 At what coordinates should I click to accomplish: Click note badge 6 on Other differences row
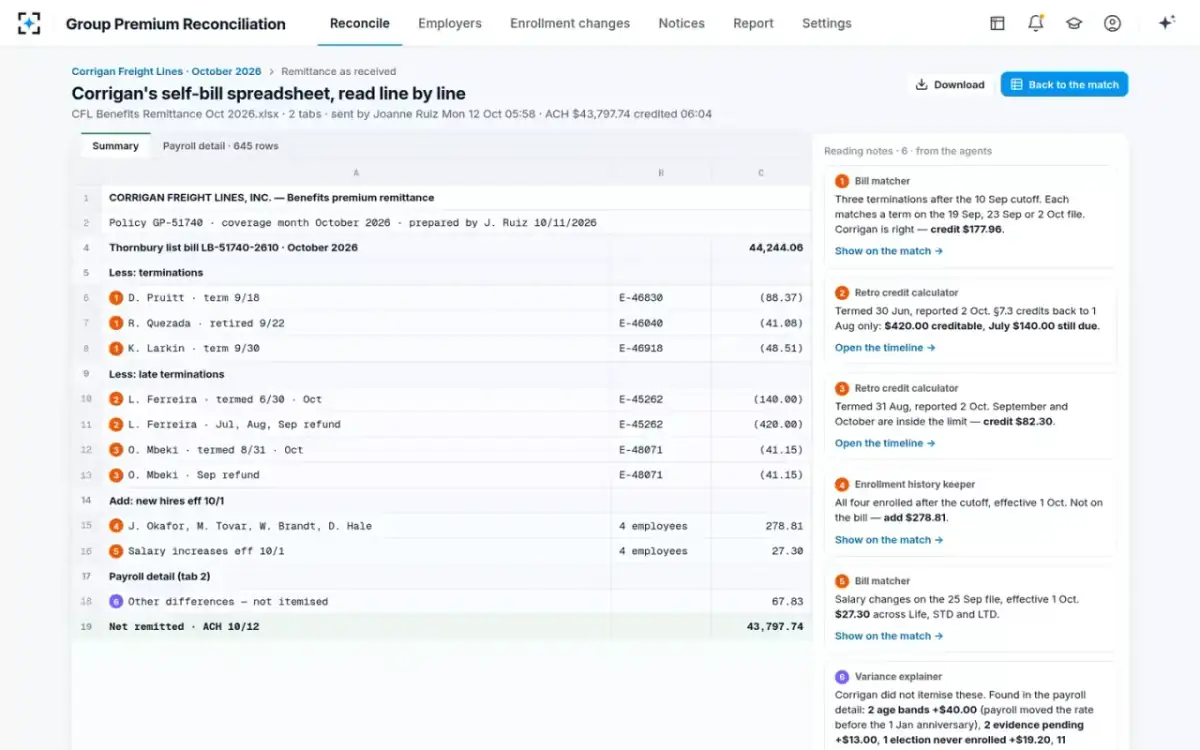pyautogui.click(x=116, y=602)
